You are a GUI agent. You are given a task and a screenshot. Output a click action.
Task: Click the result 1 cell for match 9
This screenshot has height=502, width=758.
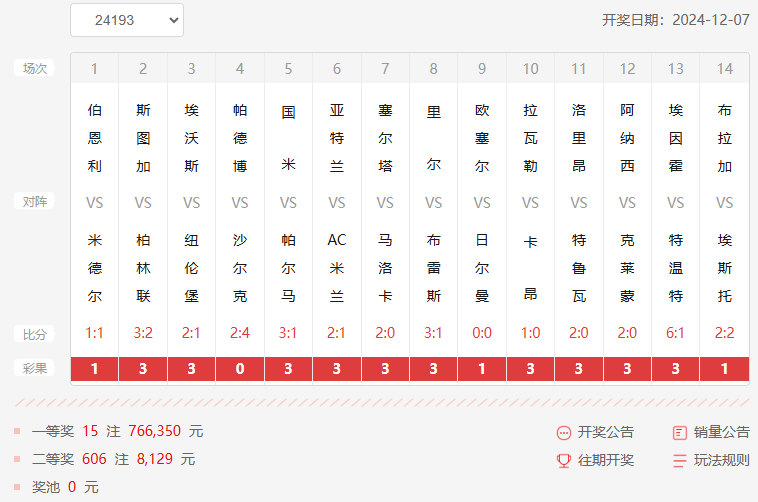click(482, 369)
